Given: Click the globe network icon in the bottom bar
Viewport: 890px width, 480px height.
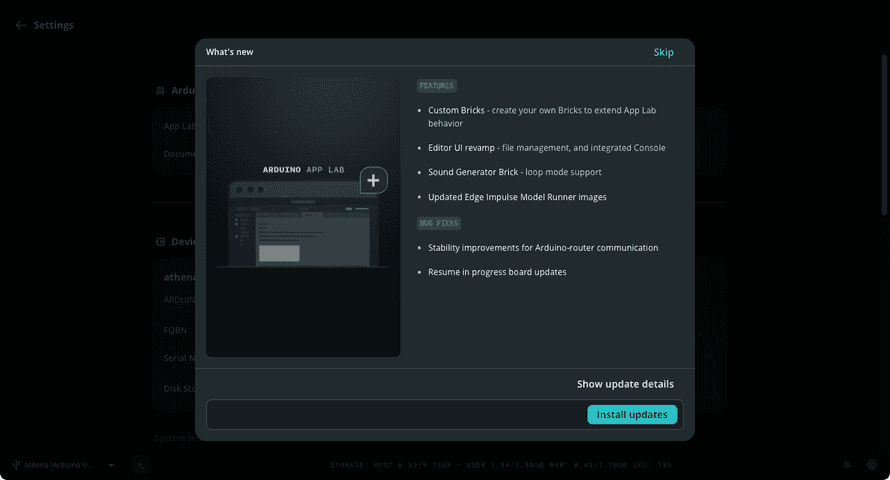Looking at the screenshot, I should [872, 465].
